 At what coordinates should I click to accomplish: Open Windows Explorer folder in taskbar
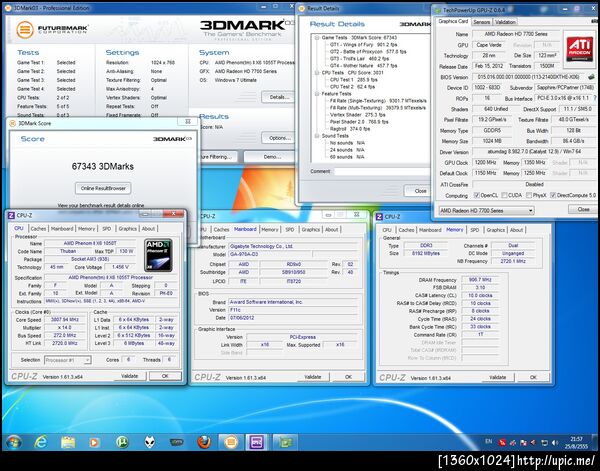[x=68, y=442]
